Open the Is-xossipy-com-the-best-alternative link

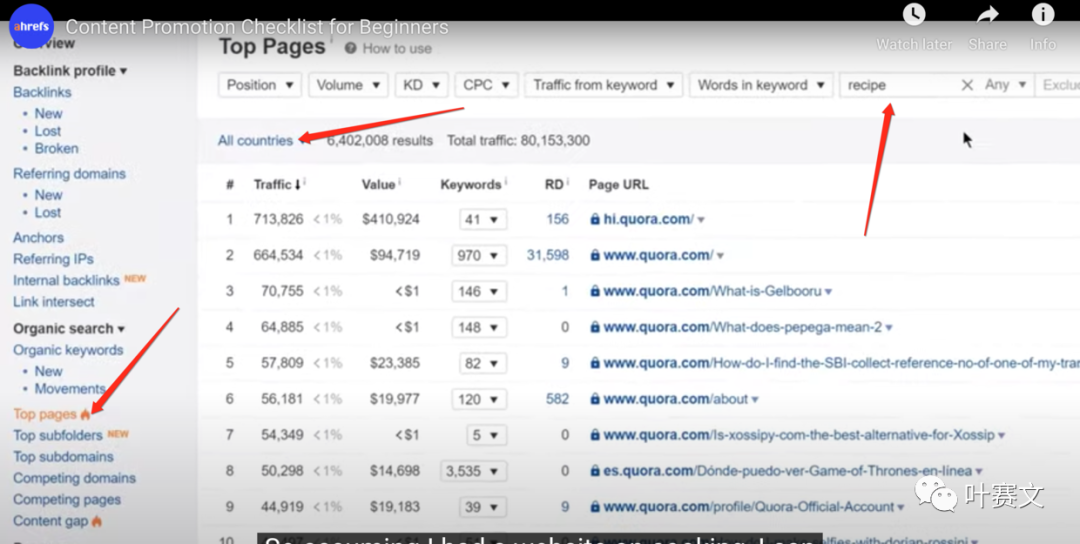[x=799, y=435]
